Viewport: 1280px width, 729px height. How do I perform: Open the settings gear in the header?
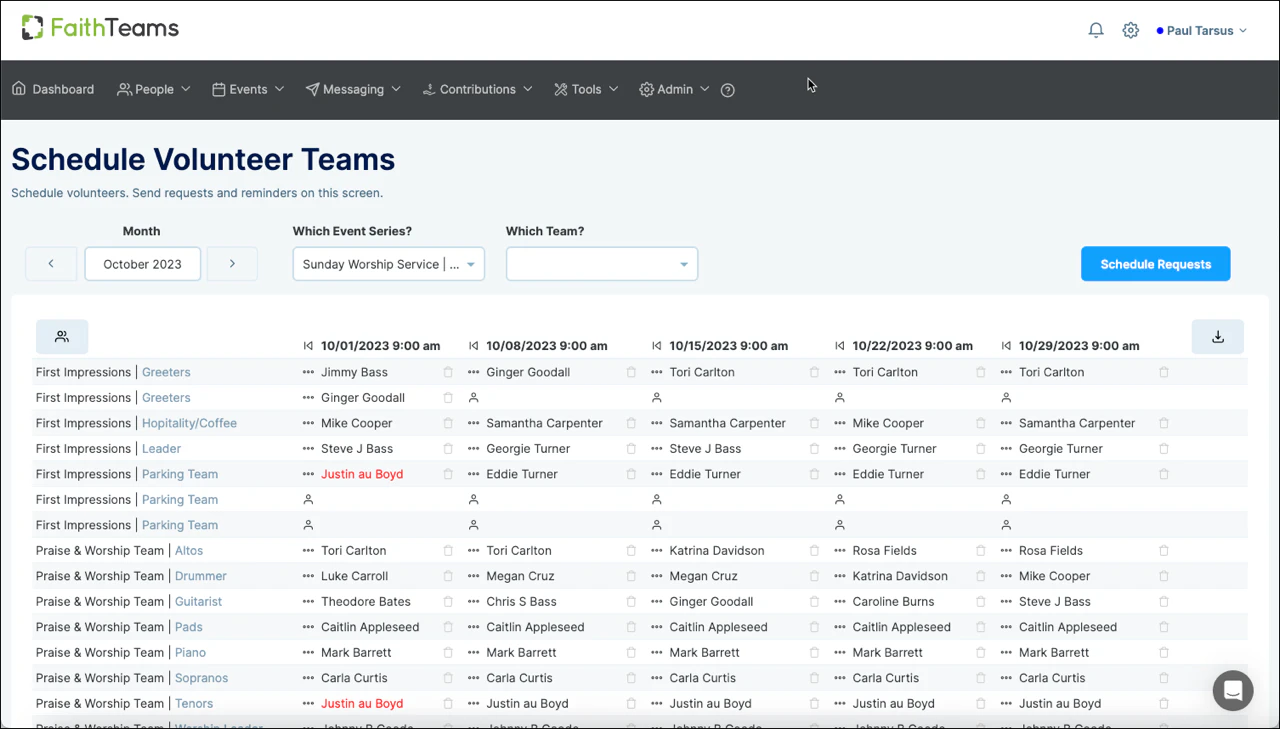point(1130,30)
